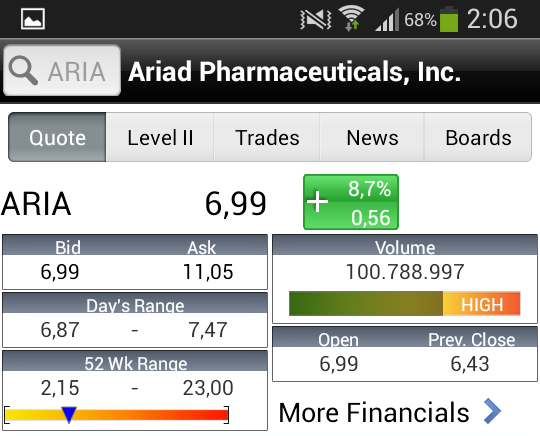The width and height of the screenshot is (540, 436).
Task: Tap the green 8,7% change button
Action: 351,202
